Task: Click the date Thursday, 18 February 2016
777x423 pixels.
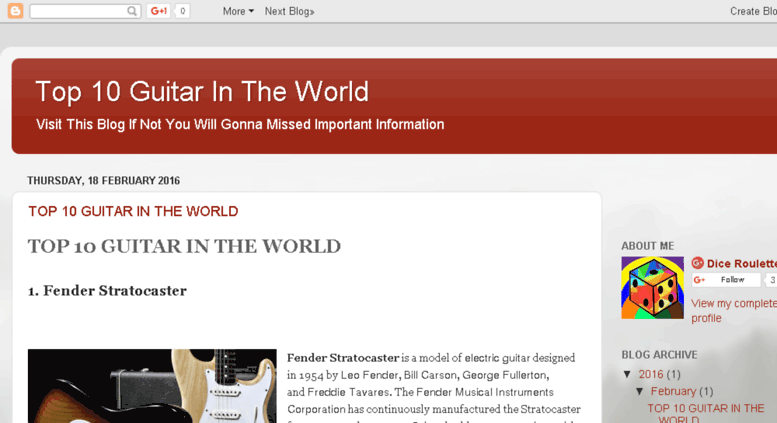Action: [103, 180]
